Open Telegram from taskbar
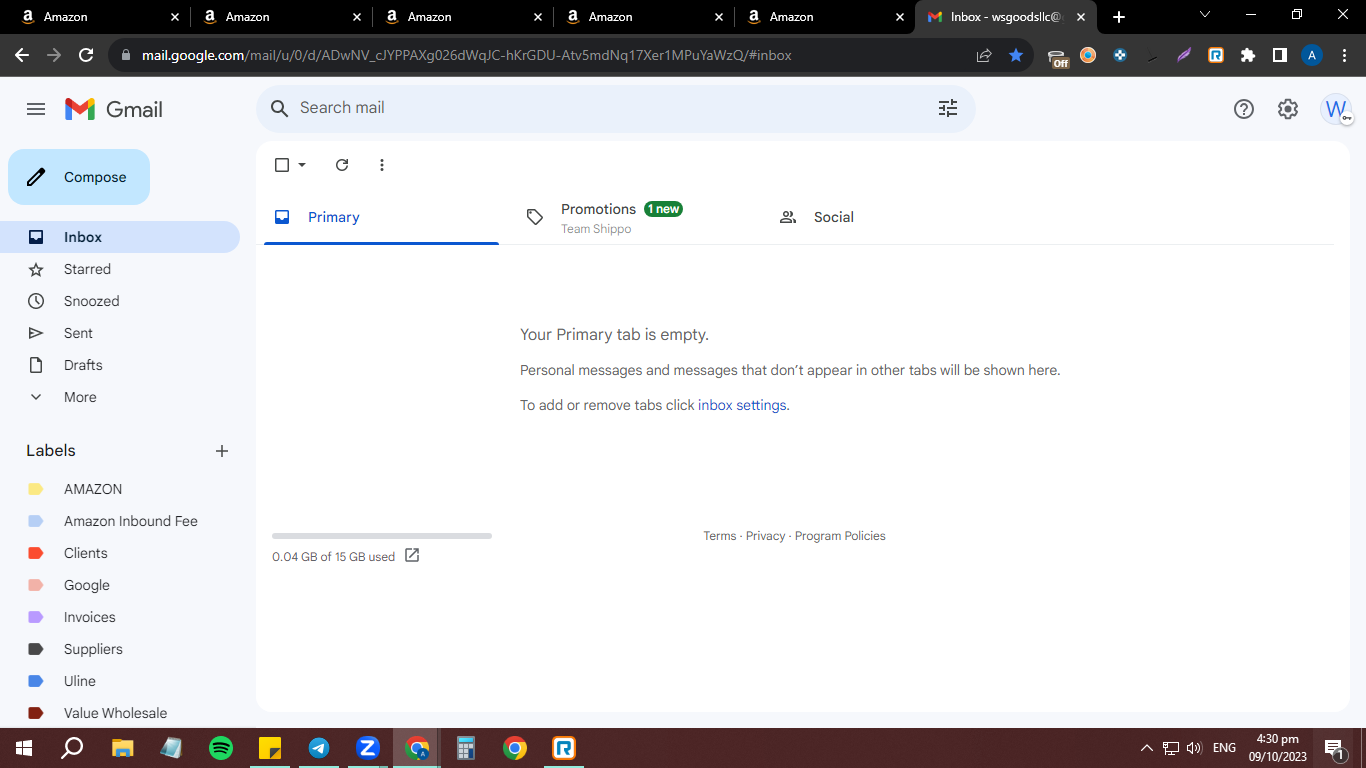 click(319, 748)
